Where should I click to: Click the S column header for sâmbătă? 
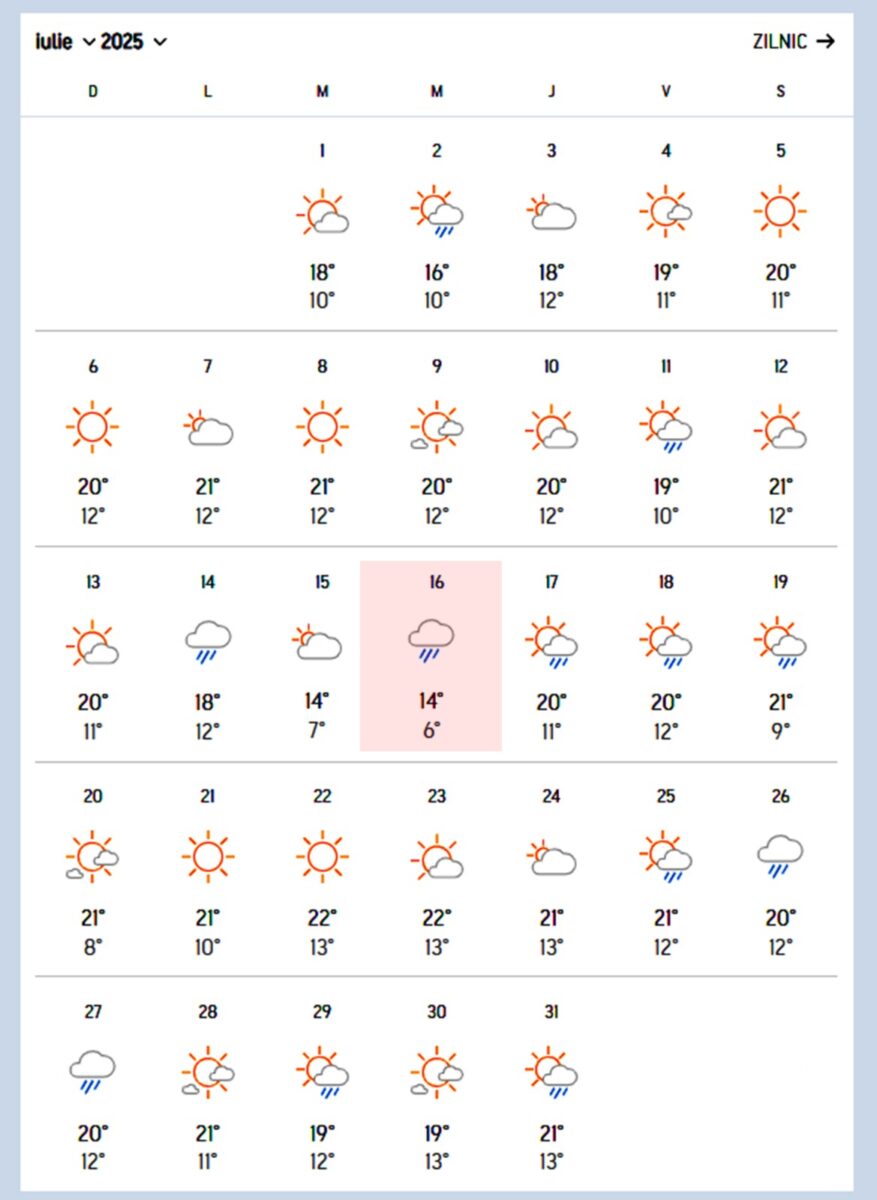[781, 91]
